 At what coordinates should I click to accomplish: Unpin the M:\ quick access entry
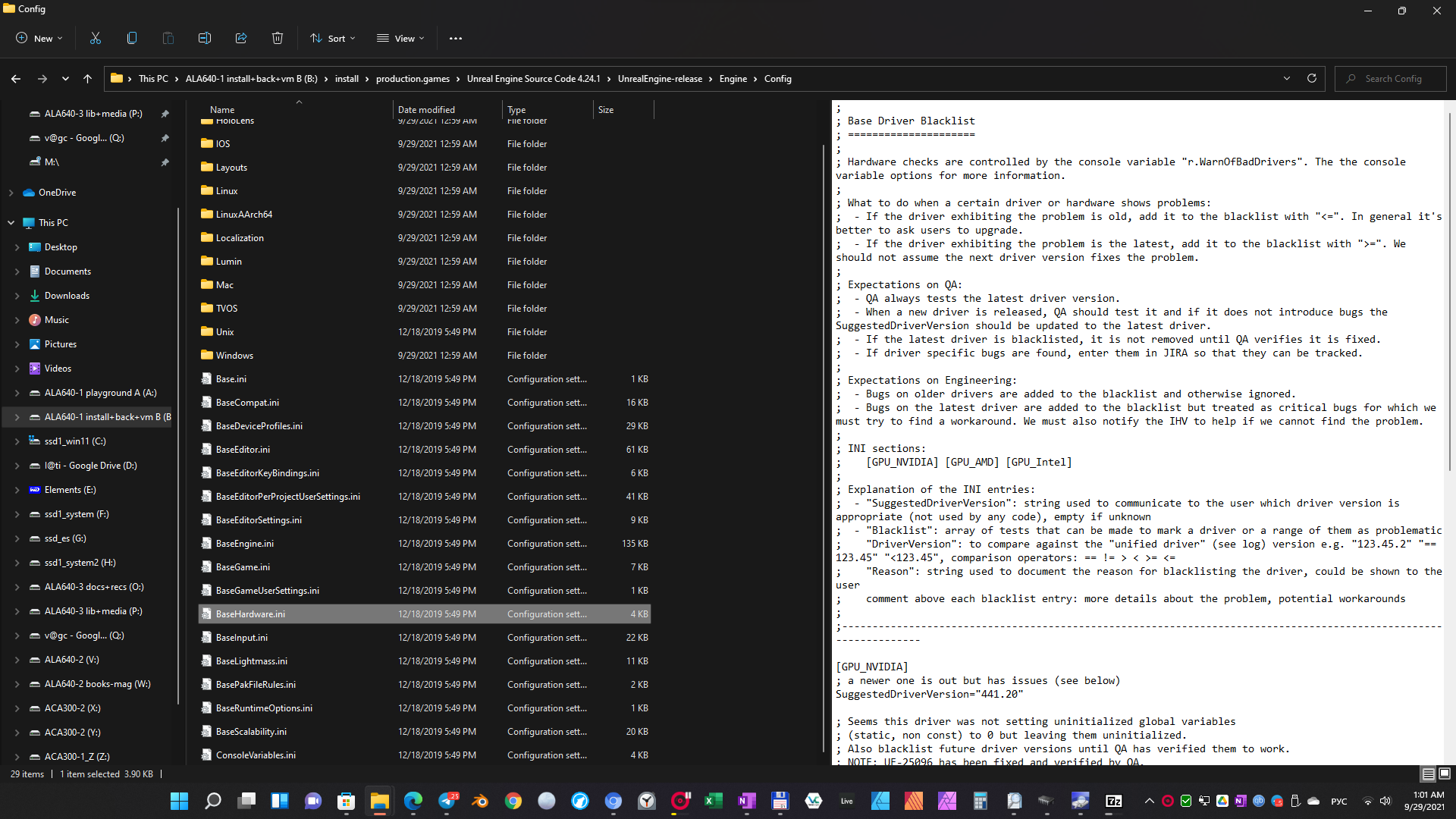click(x=165, y=162)
